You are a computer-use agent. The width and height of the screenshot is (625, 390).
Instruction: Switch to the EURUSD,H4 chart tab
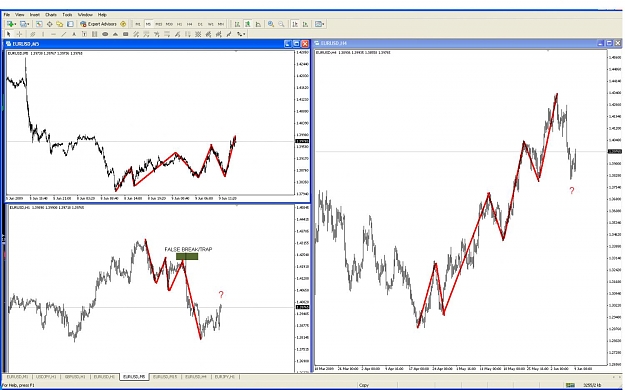(195, 376)
